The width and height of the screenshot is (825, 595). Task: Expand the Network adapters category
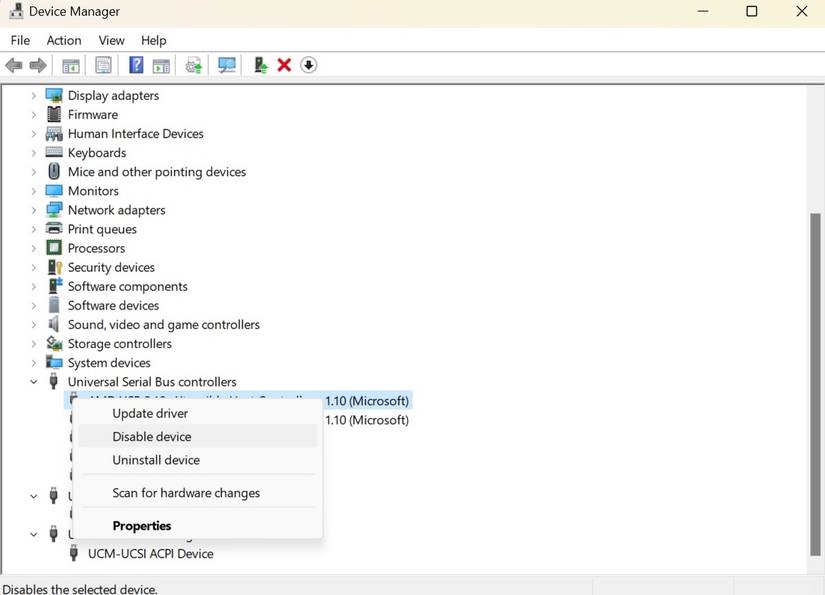point(33,210)
